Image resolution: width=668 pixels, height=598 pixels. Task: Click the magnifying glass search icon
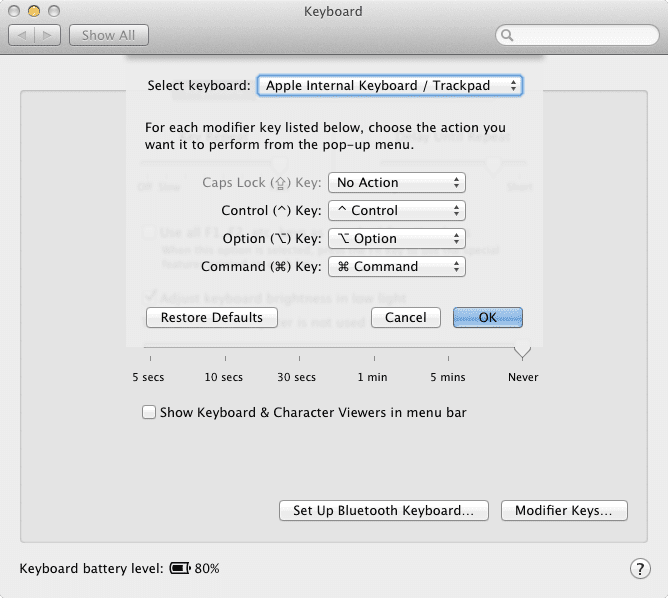[507, 35]
